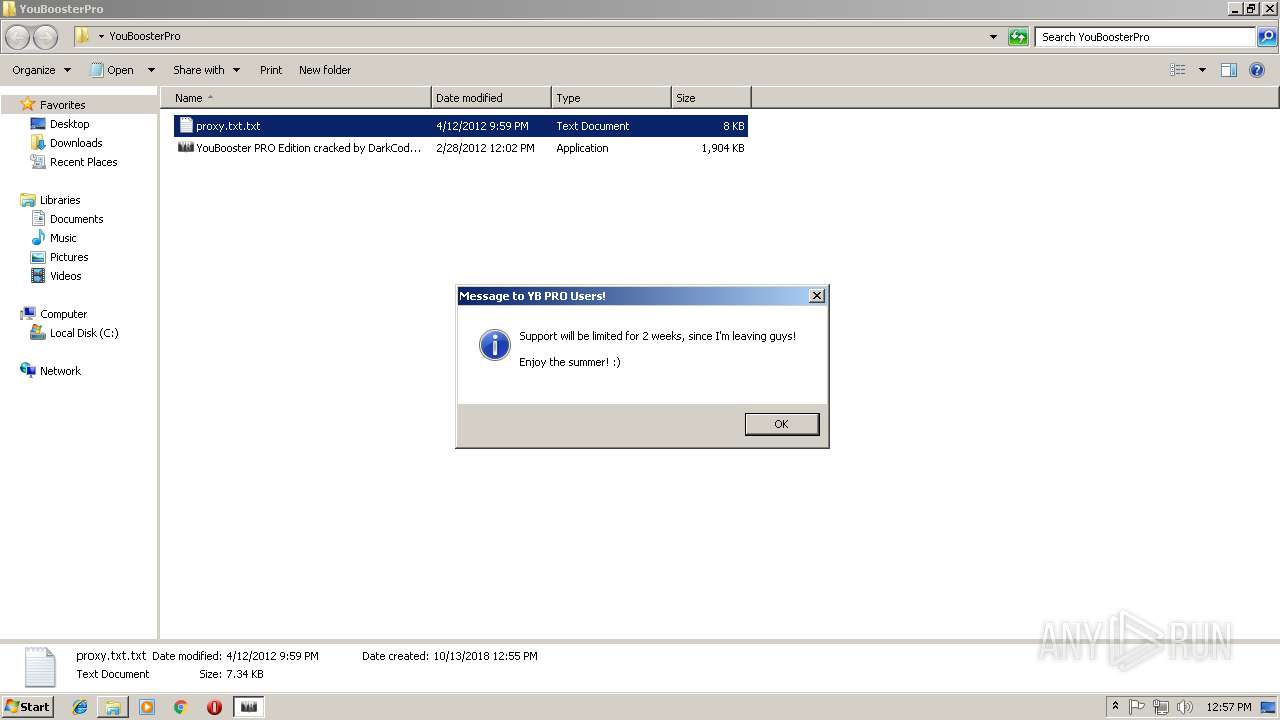Open the Help question mark icon
This screenshot has width=1280, height=720.
pos(1257,70)
